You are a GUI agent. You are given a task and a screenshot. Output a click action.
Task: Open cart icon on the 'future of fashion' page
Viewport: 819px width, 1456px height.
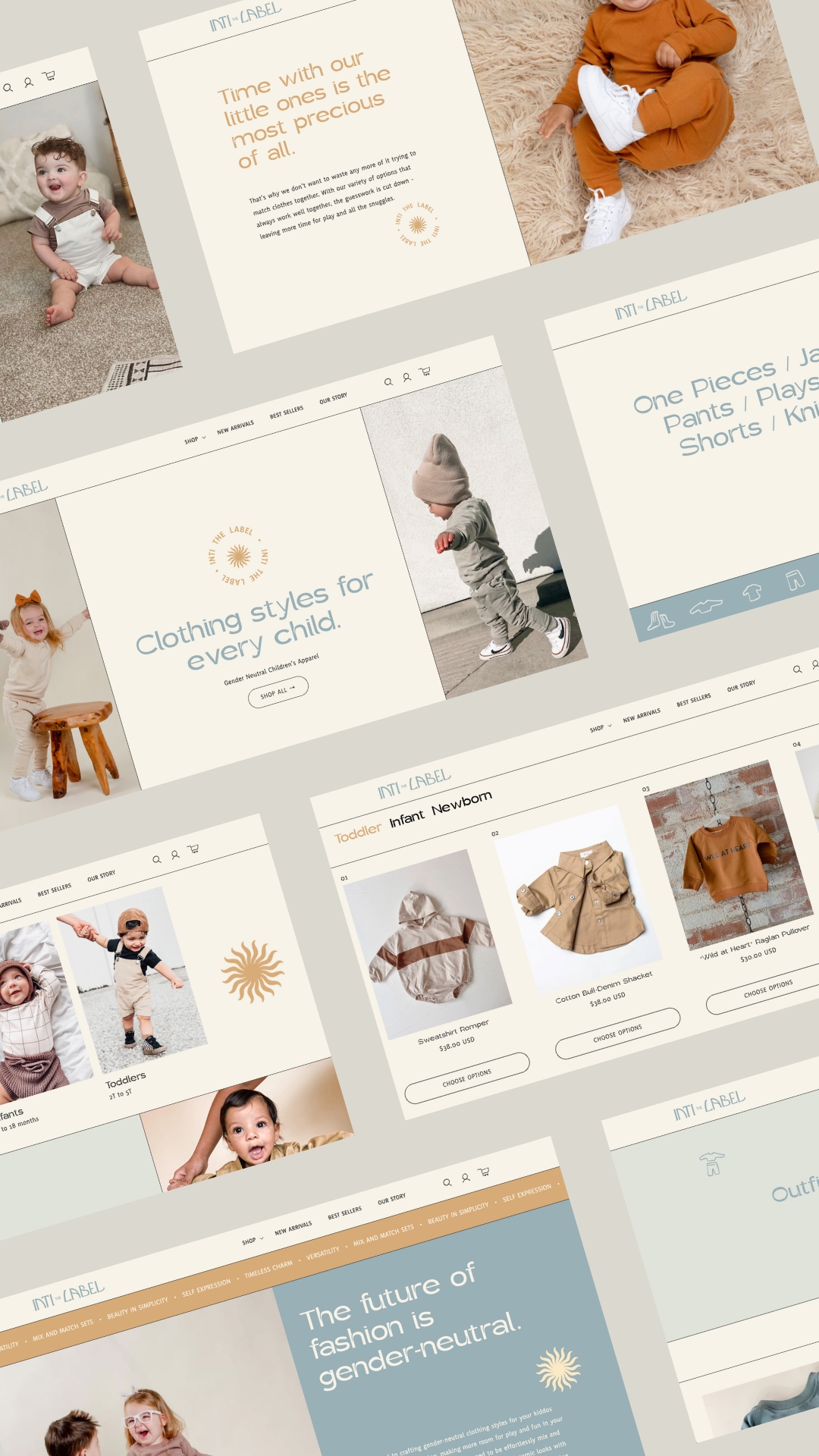[484, 1172]
